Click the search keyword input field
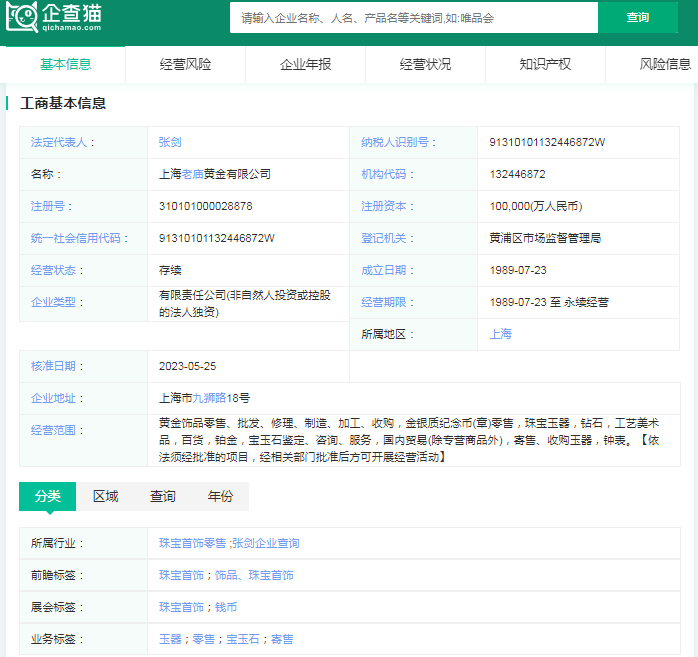Screen dimensions: 698x657 (x=413, y=18)
